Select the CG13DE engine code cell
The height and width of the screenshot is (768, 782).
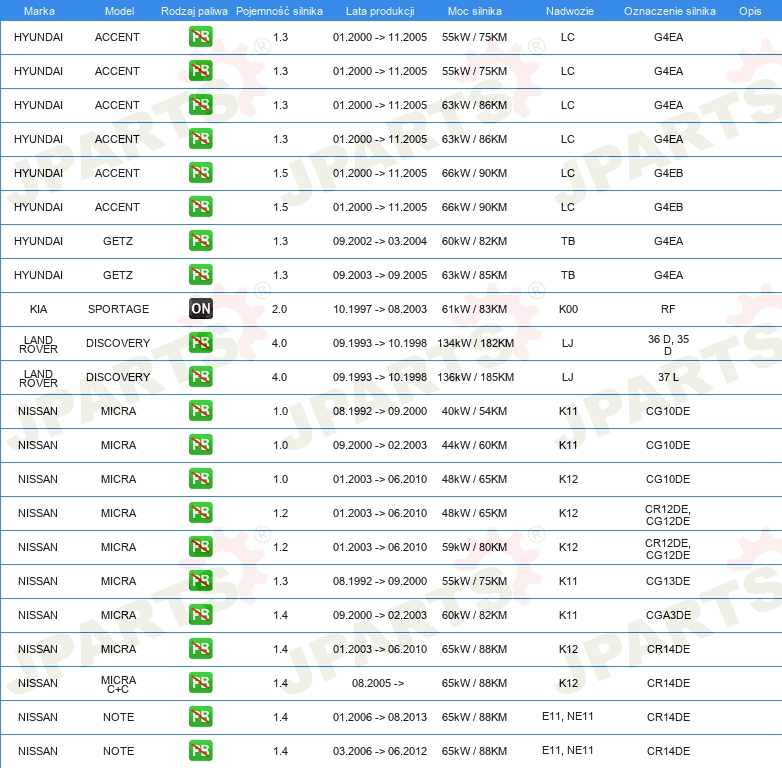coord(668,581)
